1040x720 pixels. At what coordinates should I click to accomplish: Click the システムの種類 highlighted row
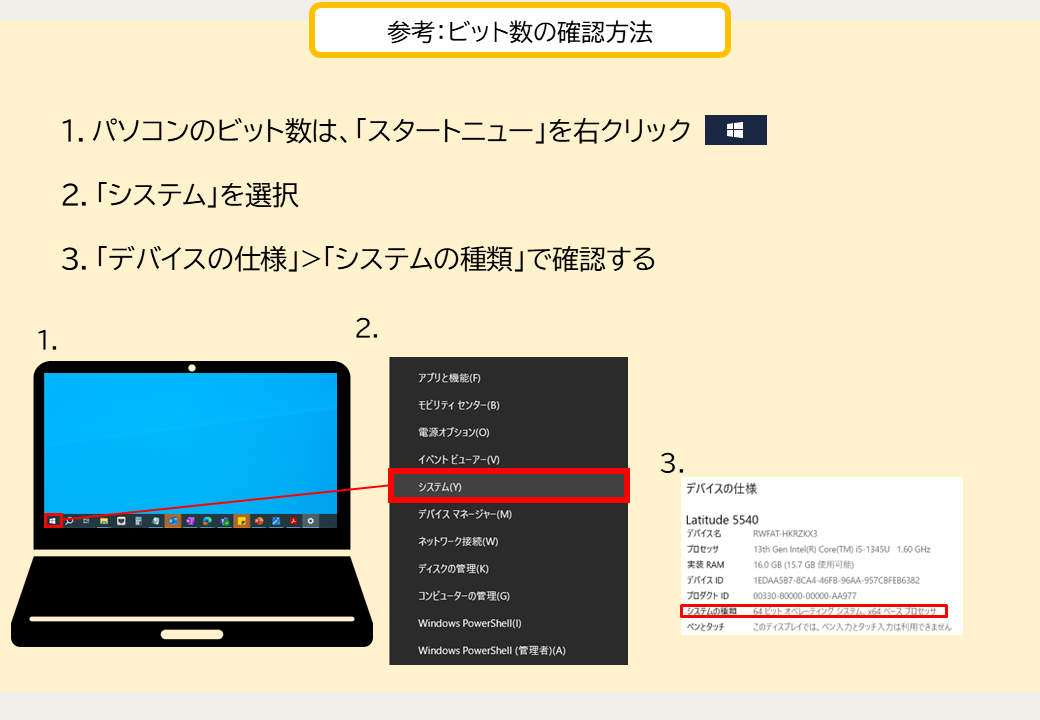814,611
